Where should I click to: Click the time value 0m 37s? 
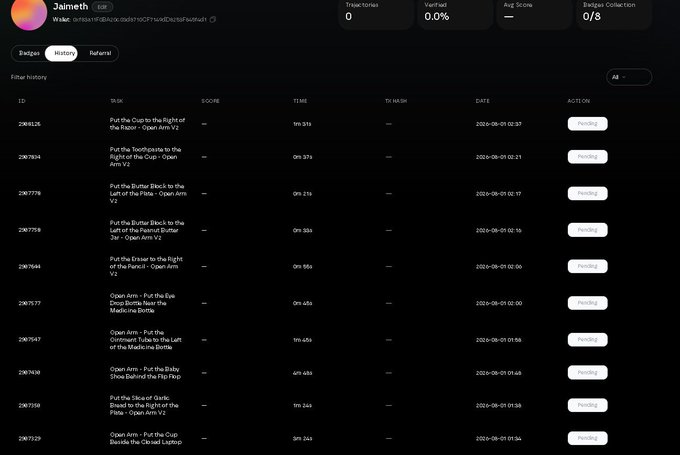coord(302,157)
